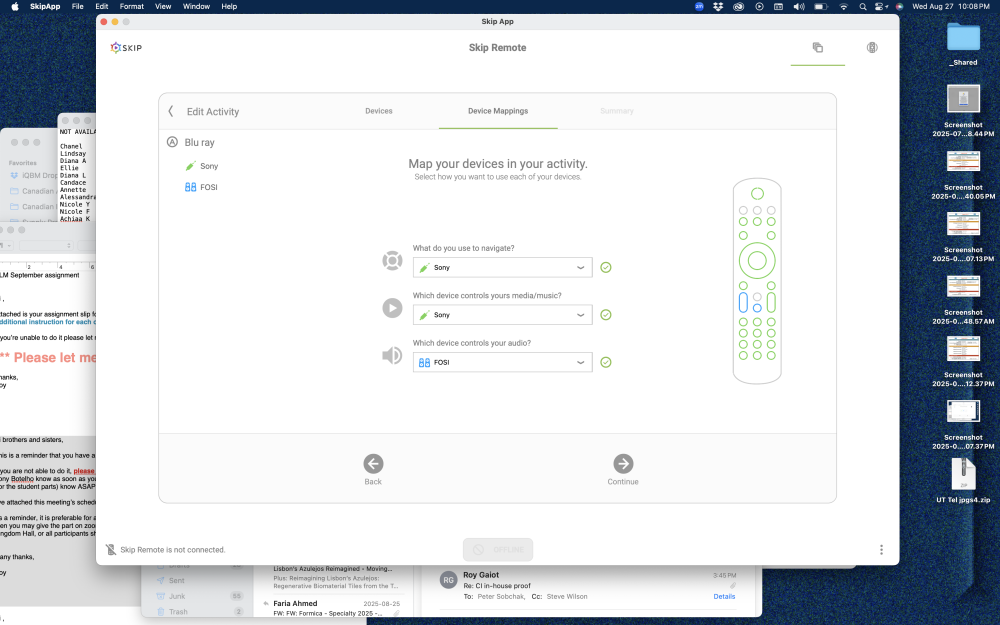Open the media/music device dropdown
Image resolution: width=1000 pixels, height=625 pixels.
(503, 314)
